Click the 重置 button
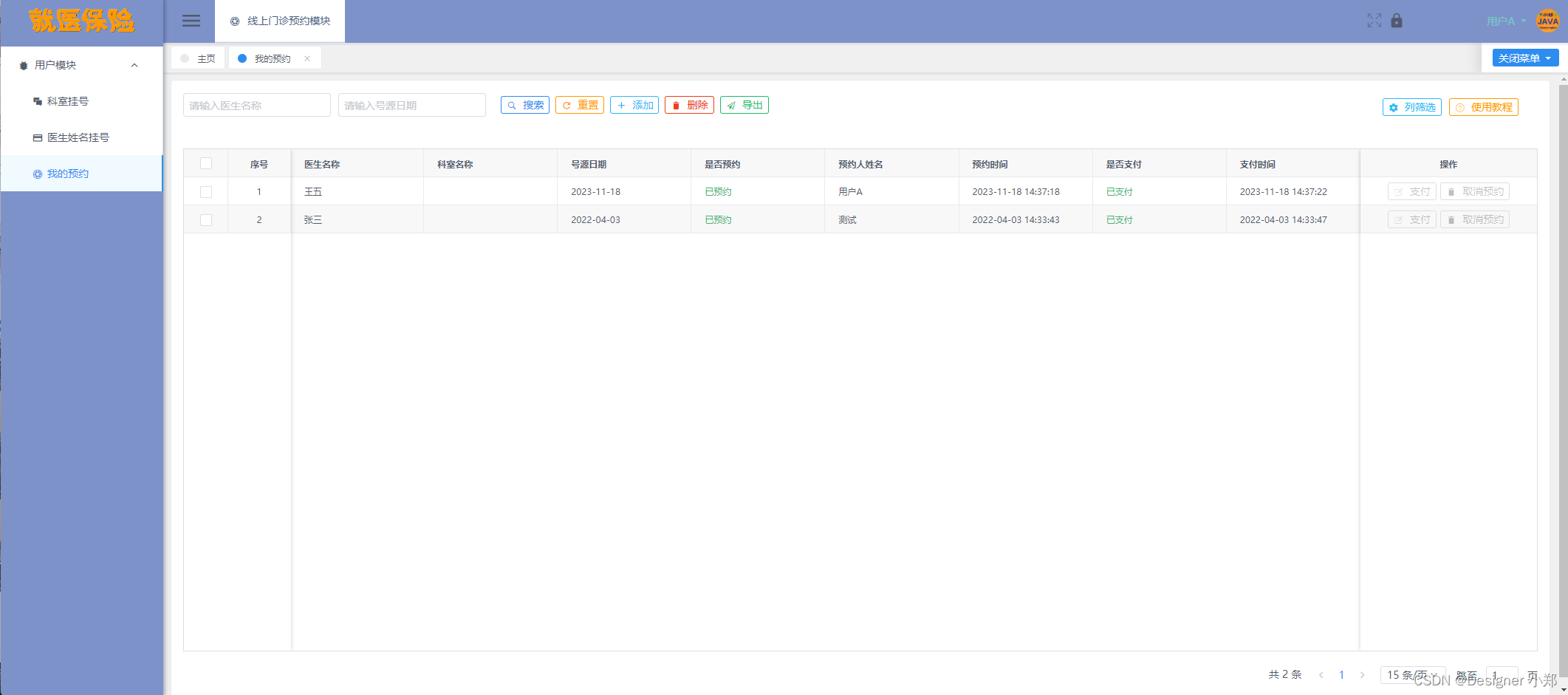 coord(580,105)
